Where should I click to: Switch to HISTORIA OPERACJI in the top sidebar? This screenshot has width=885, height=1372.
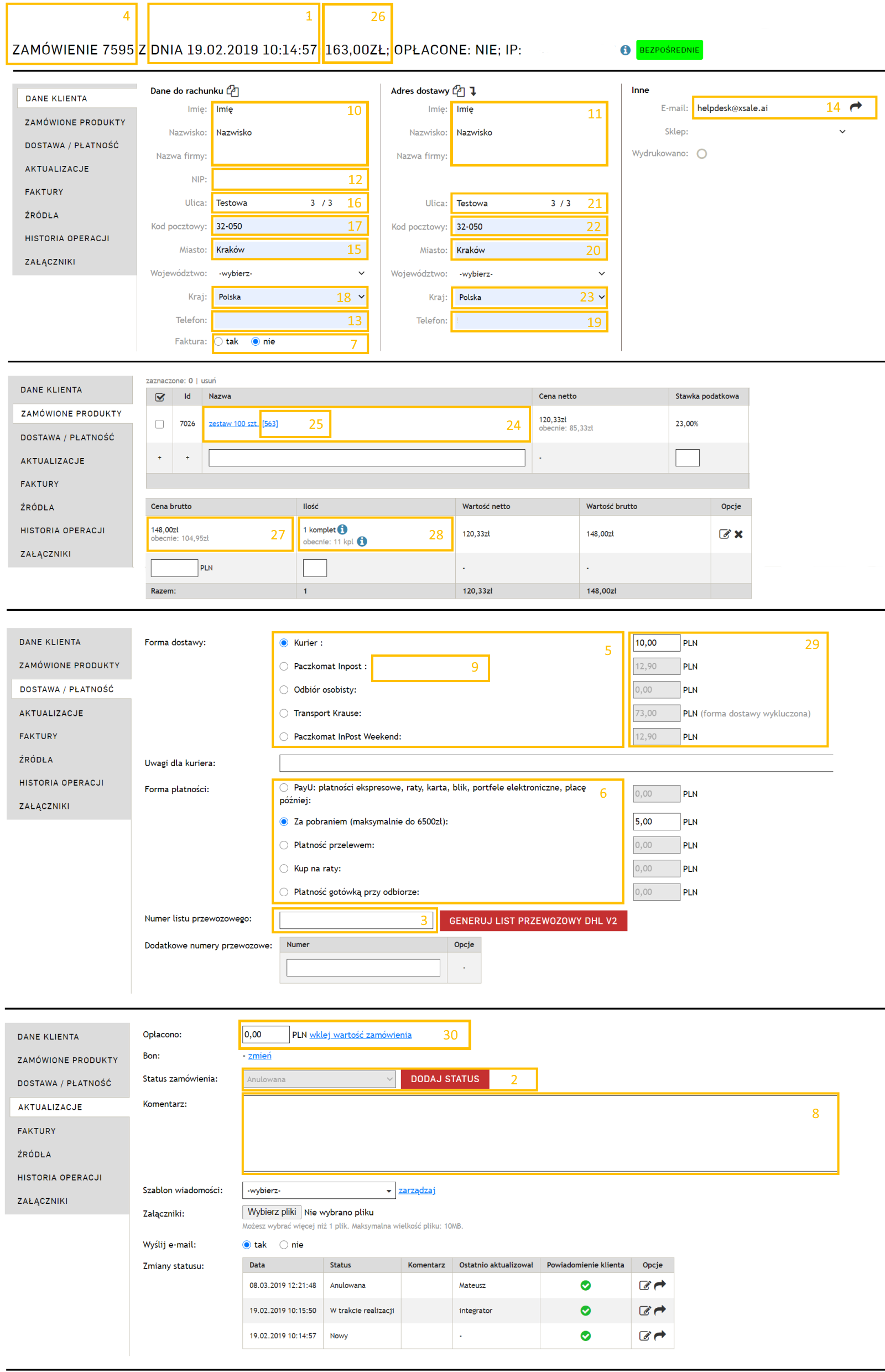pyautogui.click(x=67, y=238)
